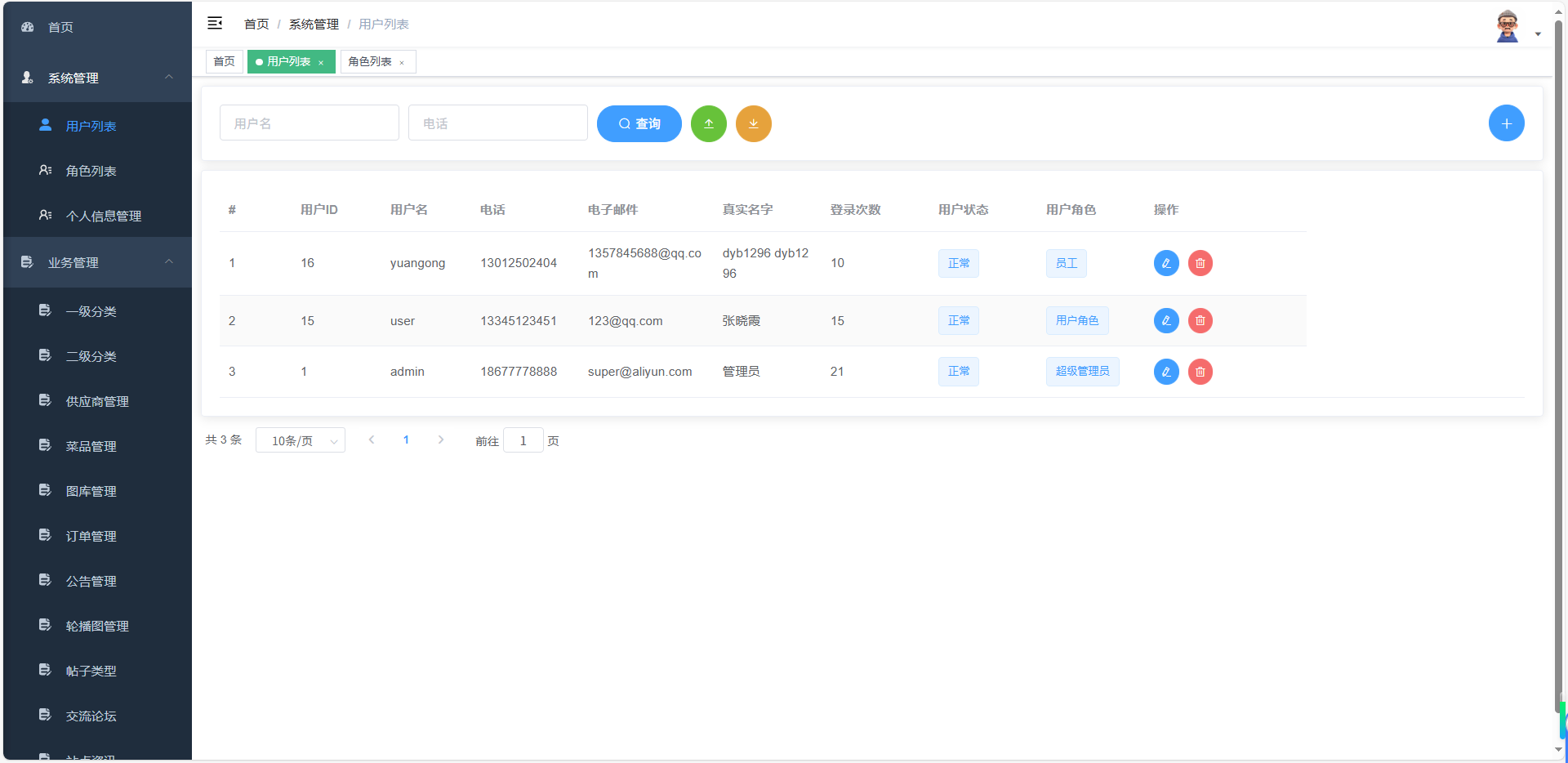The image size is (1568, 763).
Task: Delete the yuangong user row
Action: pos(1200,263)
